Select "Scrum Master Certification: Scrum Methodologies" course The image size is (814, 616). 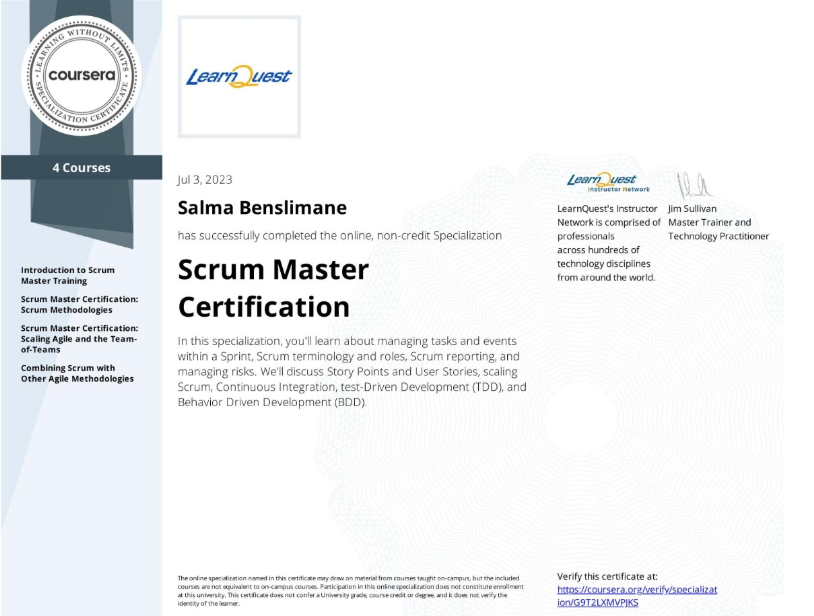[x=79, y=304]
